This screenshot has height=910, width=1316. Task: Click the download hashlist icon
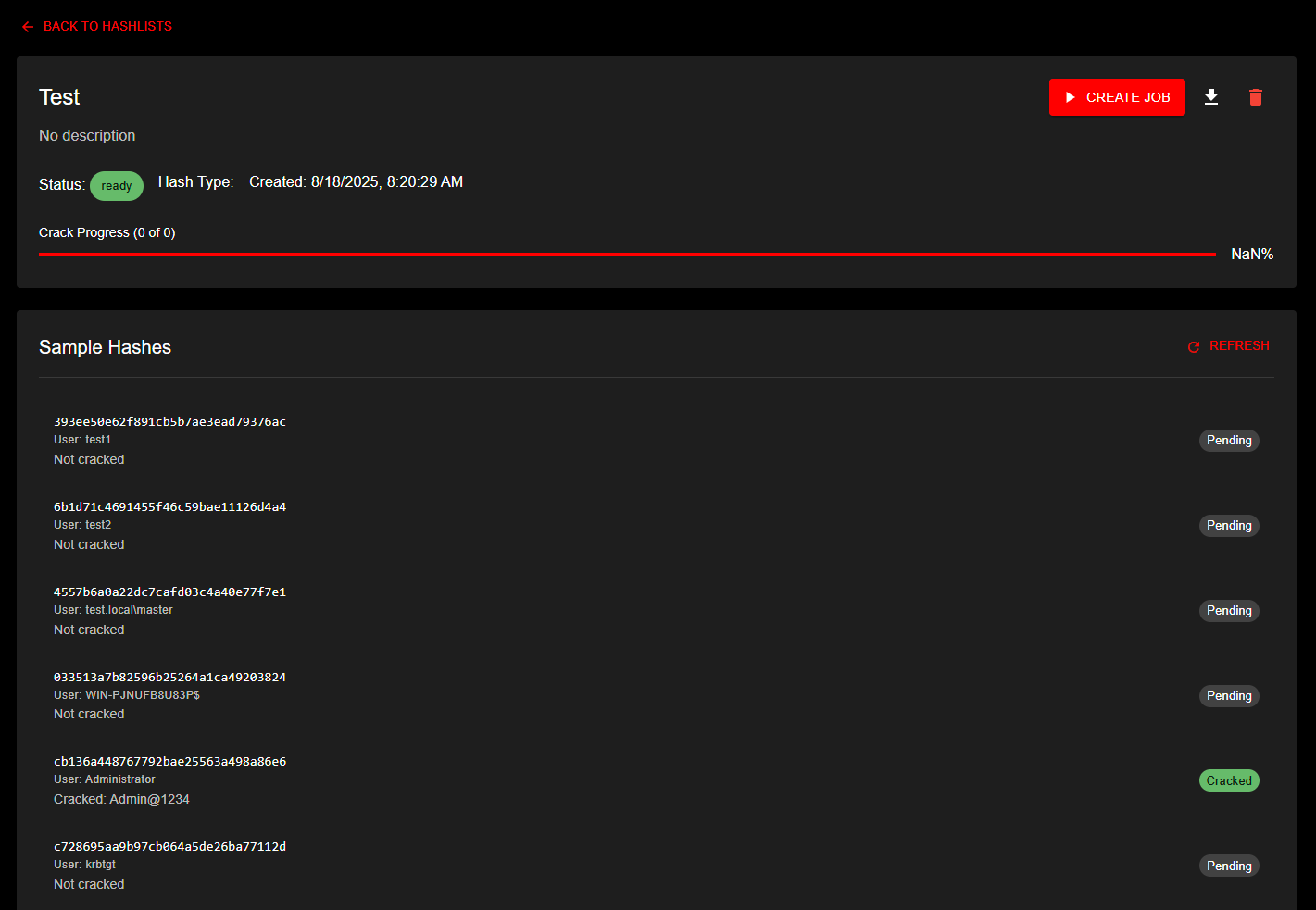(1211, 97)
